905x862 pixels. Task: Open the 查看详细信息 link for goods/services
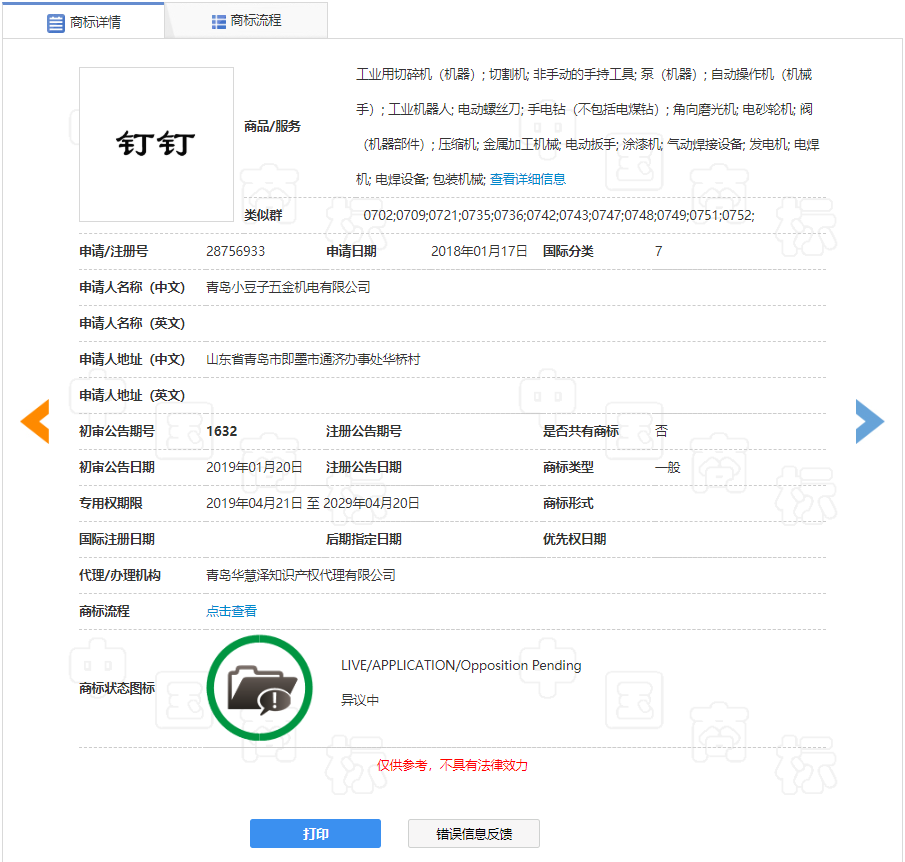(x=527, y=179)
